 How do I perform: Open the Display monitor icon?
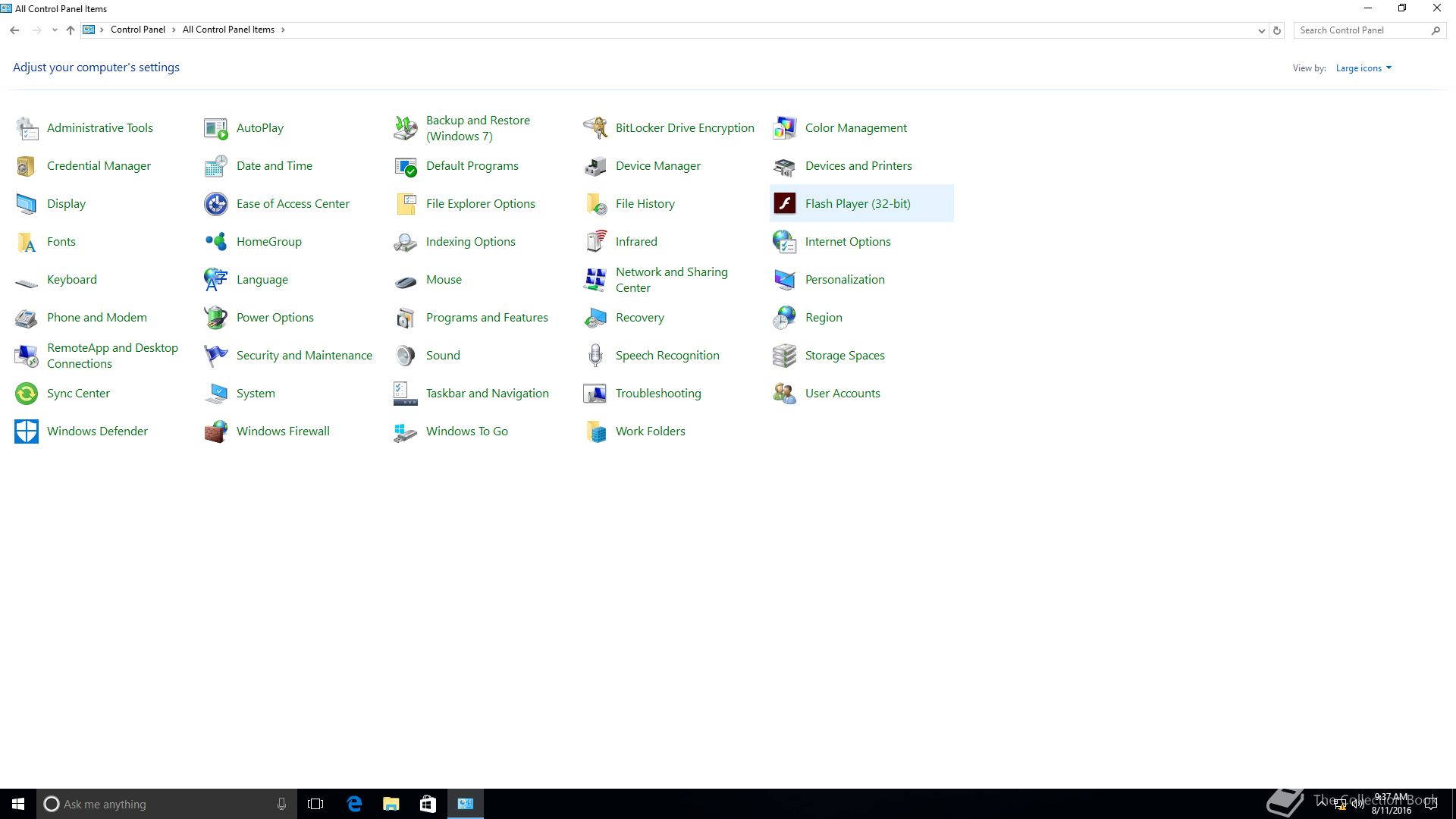tap(27, 204)
